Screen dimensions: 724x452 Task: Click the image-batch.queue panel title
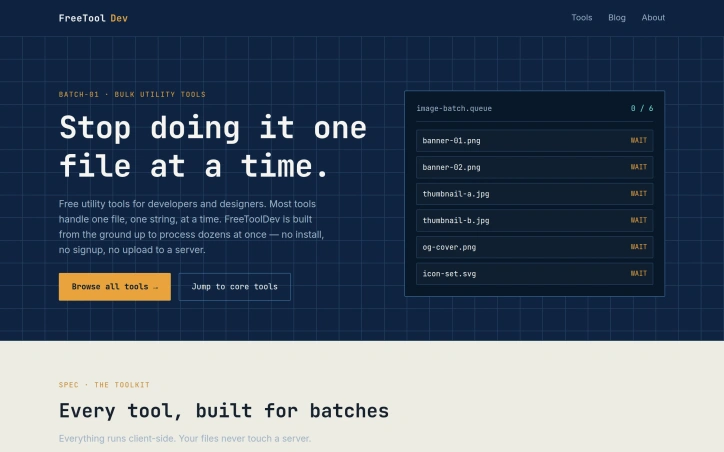click(454, 108)
